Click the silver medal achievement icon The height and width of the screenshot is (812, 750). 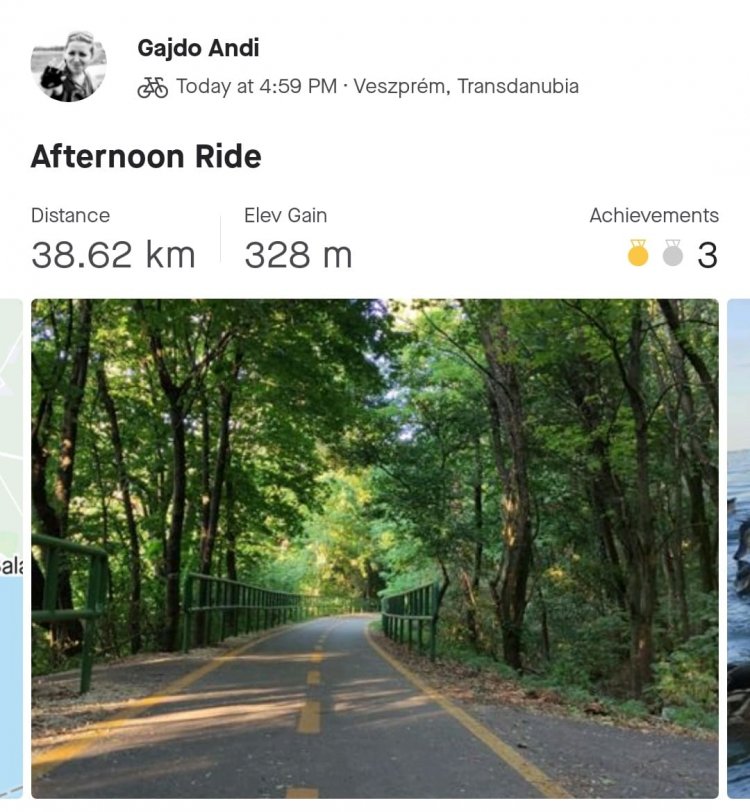(672, 253)
